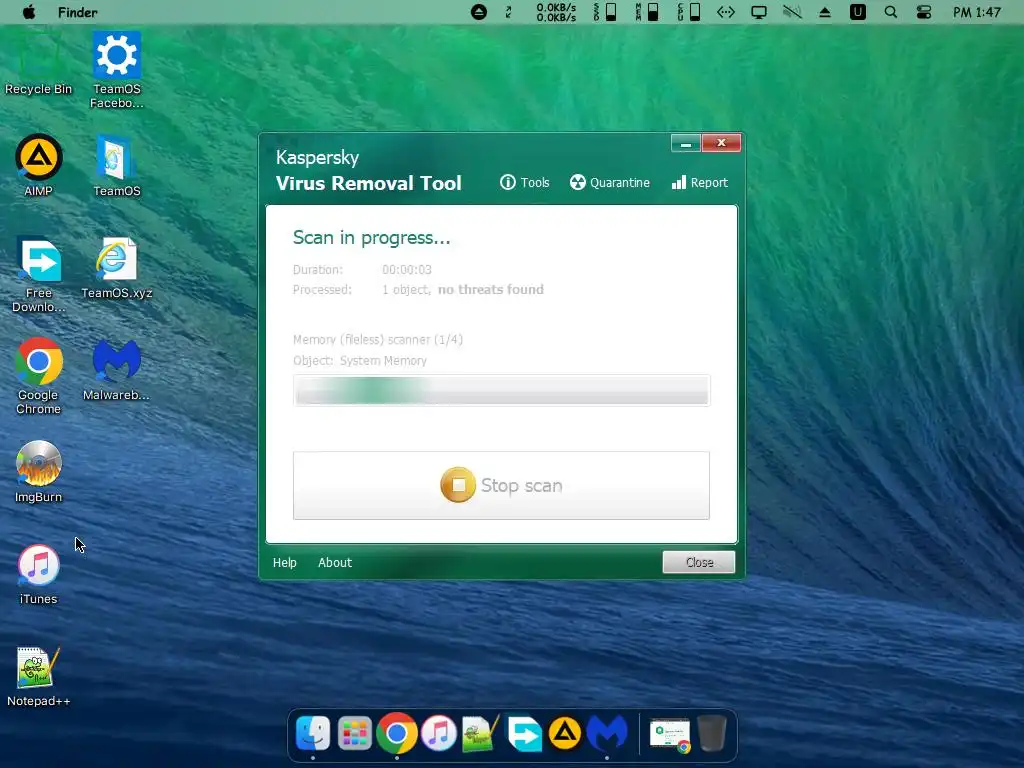Open the Recycle Bin desktop icon

pyautogui.click(x=38, y=63)
